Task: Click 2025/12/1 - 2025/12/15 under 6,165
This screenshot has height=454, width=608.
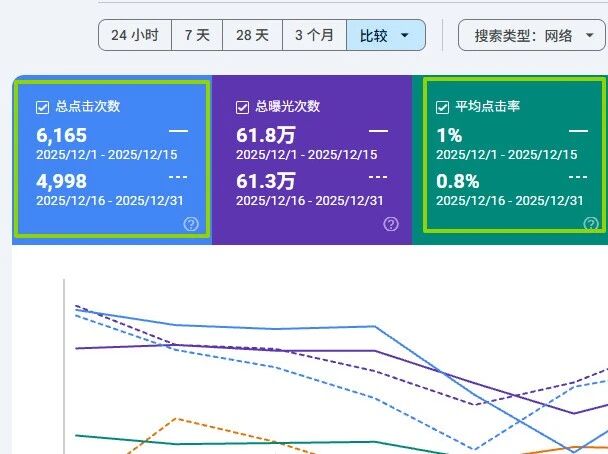Action: 107,155
